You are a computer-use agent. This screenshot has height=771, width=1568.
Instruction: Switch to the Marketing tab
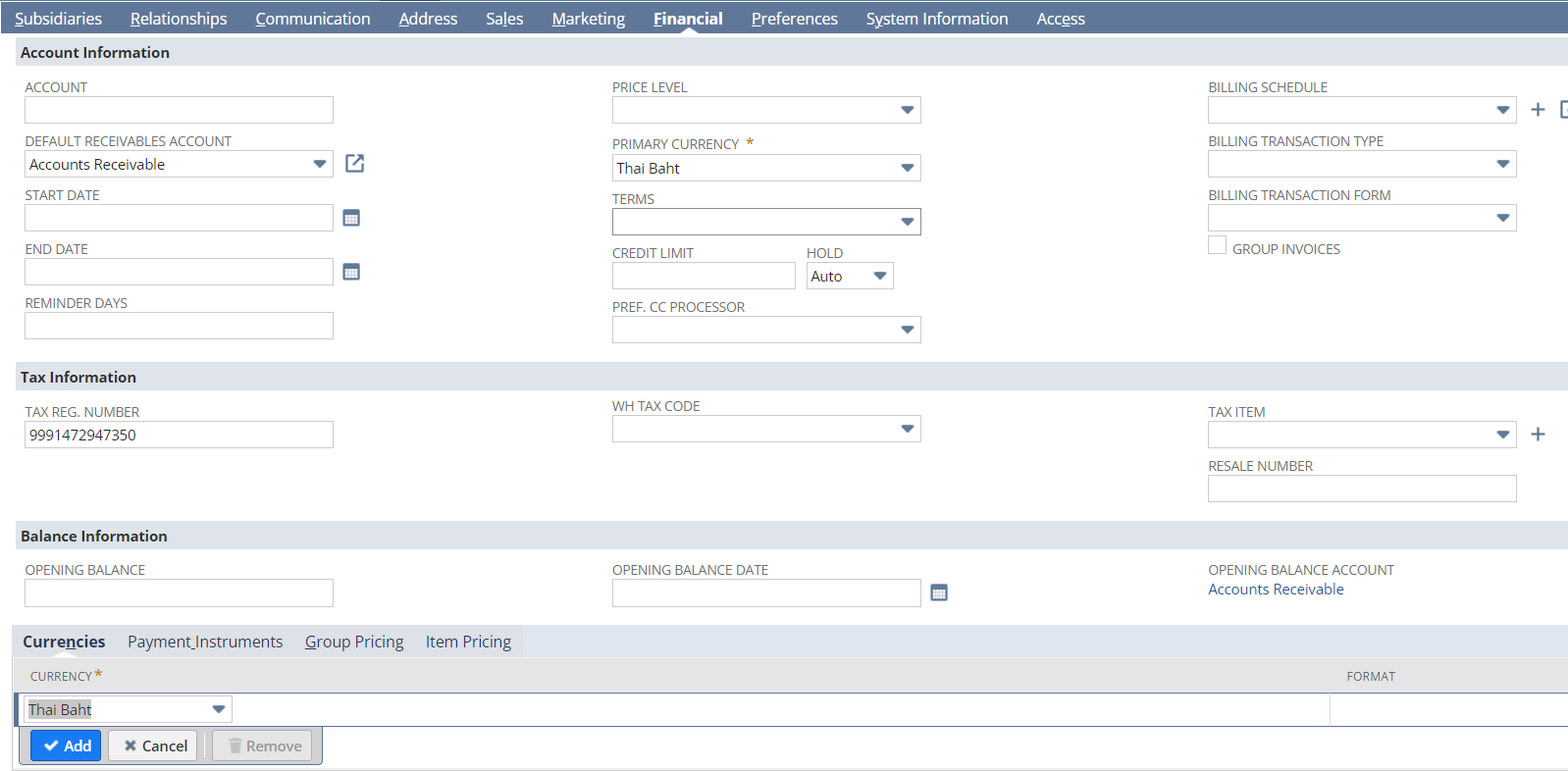coord(589,19)
